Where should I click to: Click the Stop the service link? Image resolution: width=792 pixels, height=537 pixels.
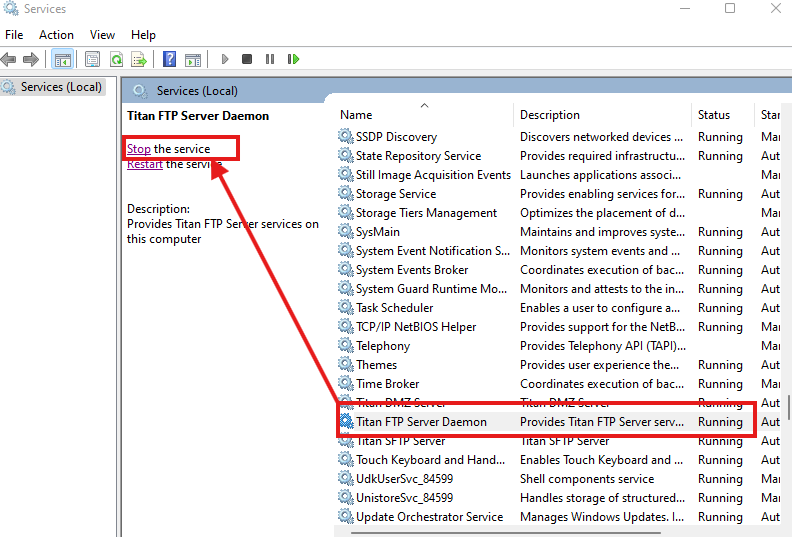(139, 149)
